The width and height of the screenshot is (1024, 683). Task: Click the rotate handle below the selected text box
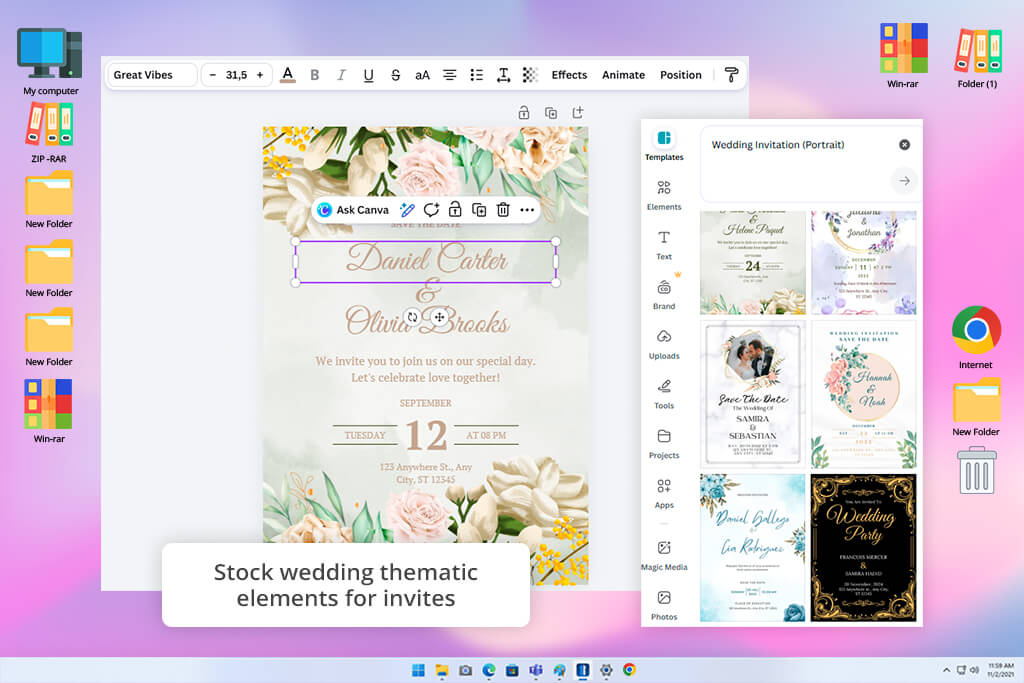click(413, 317)
